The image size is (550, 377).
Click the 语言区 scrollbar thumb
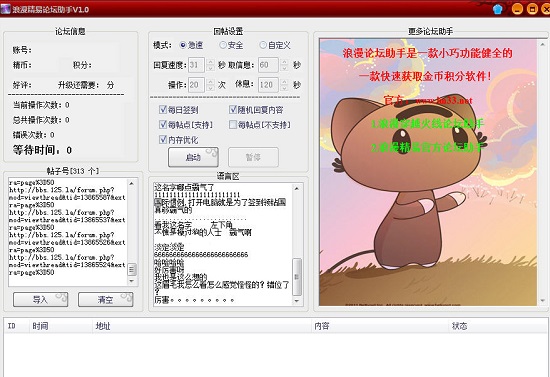coord(297,277)
